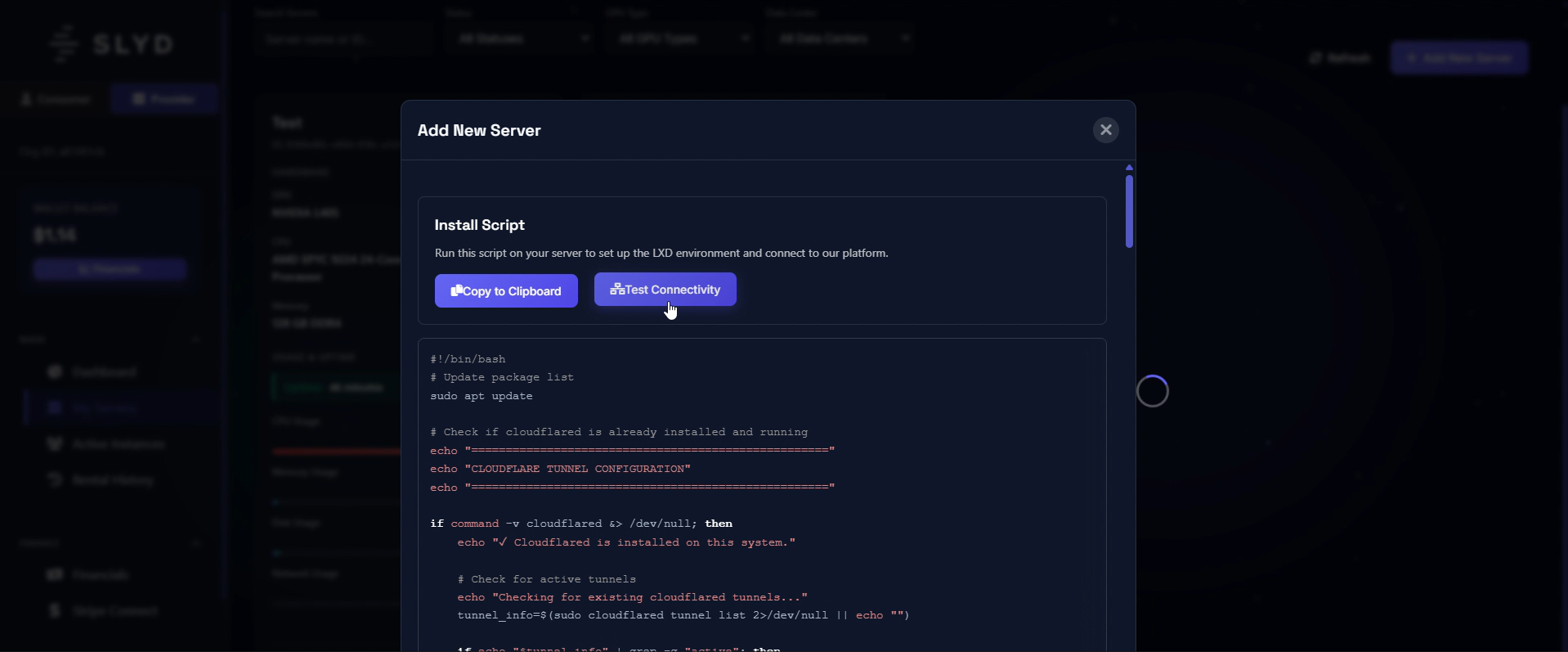This screenshot has height=652, width=1568.
Task: Focus the server search input field
Action: 342,38
